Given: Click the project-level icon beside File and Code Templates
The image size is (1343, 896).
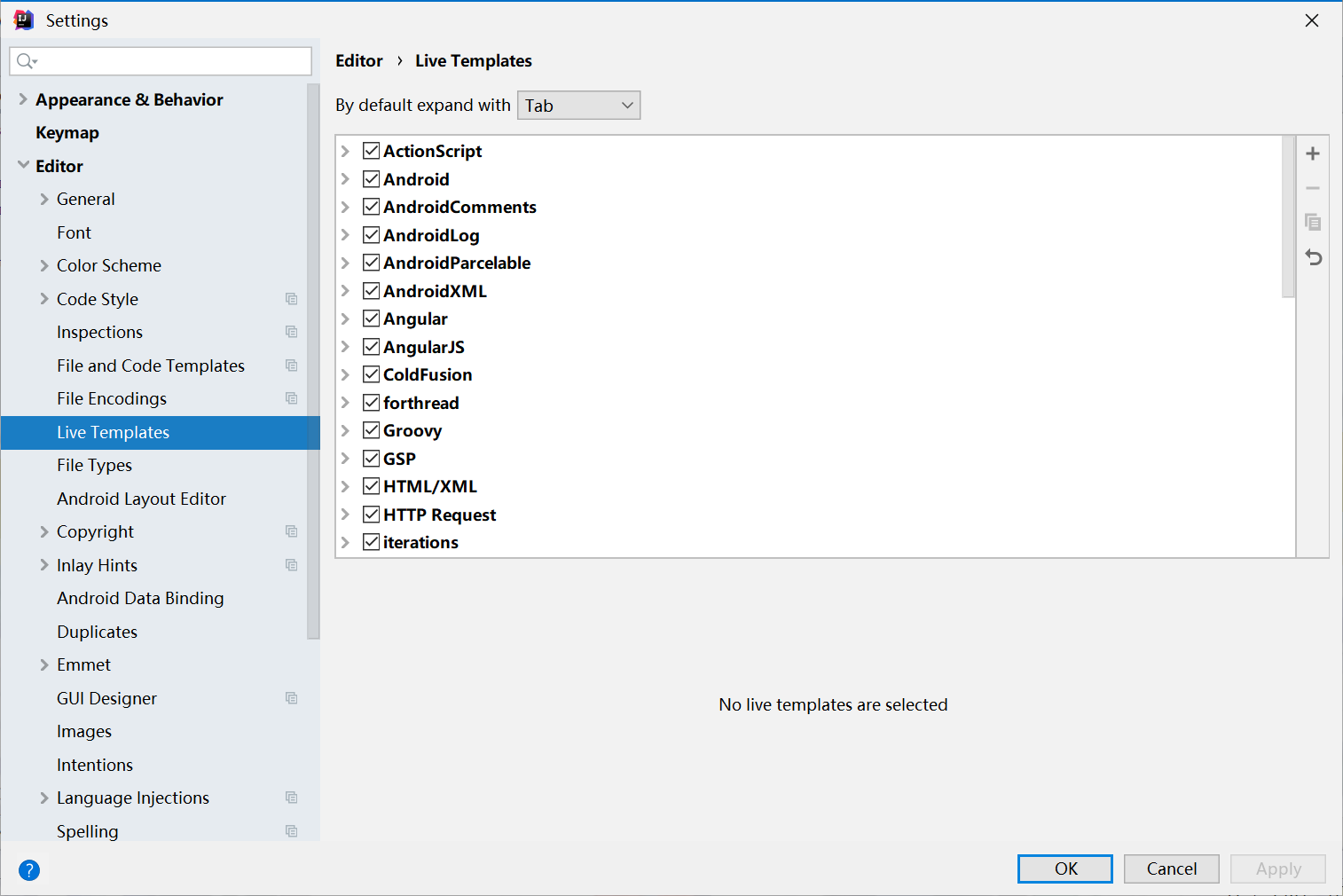Looking at the screenshot, I should point(291,365).
